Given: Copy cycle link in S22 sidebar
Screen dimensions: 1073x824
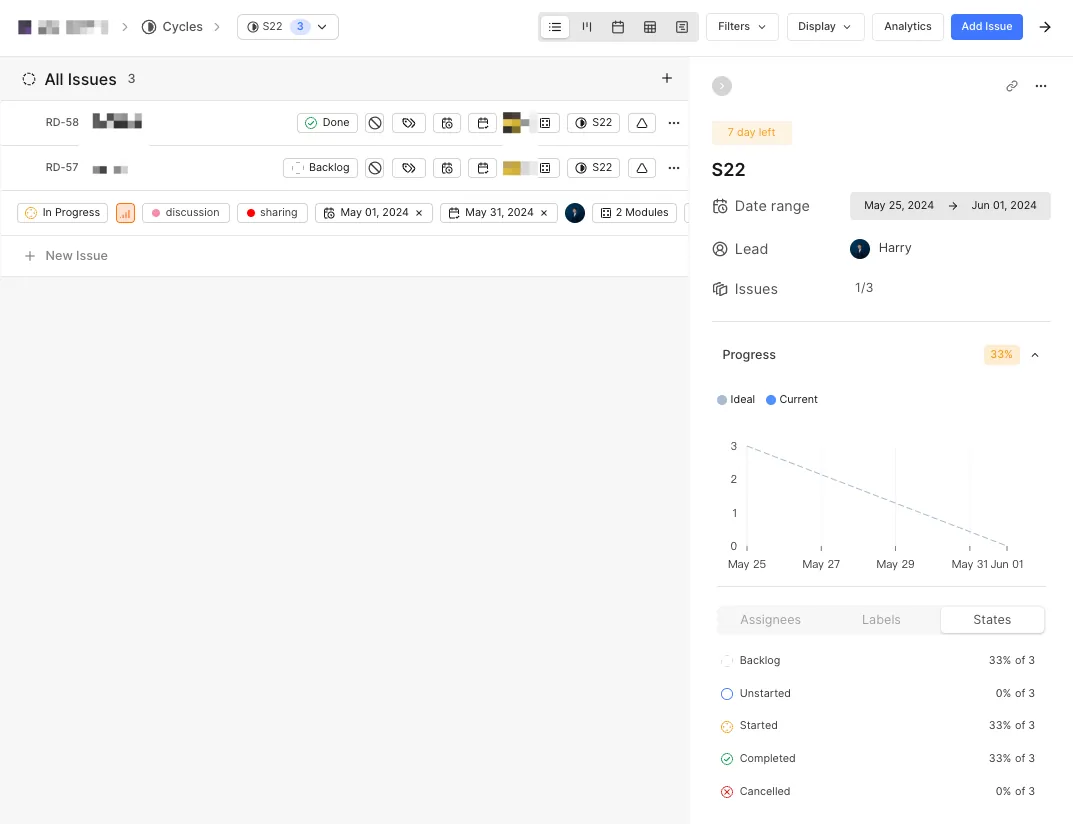Looking at the screenshot, I should [x=1011, y=86].
